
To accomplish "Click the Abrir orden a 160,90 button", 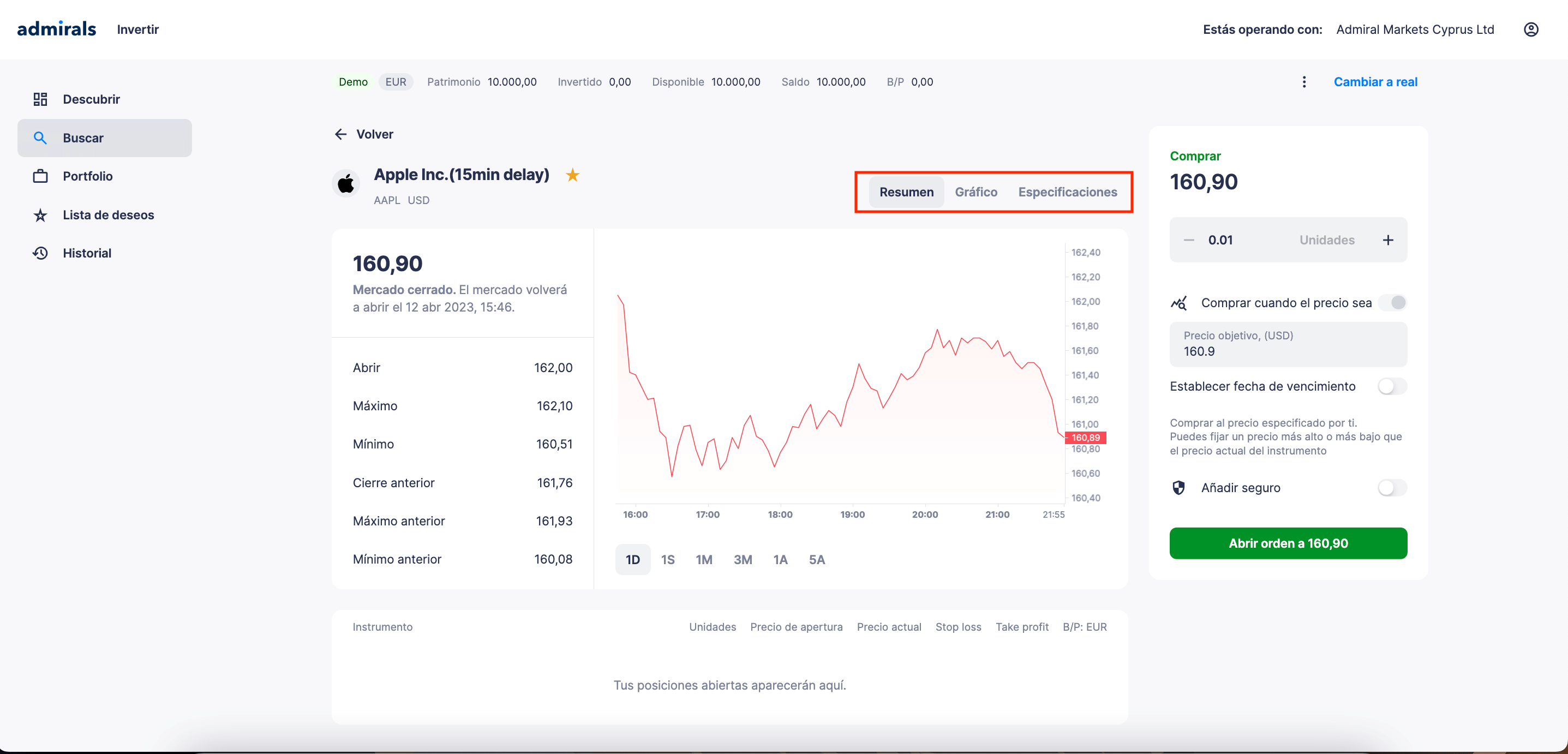I will pos(1288,543).
